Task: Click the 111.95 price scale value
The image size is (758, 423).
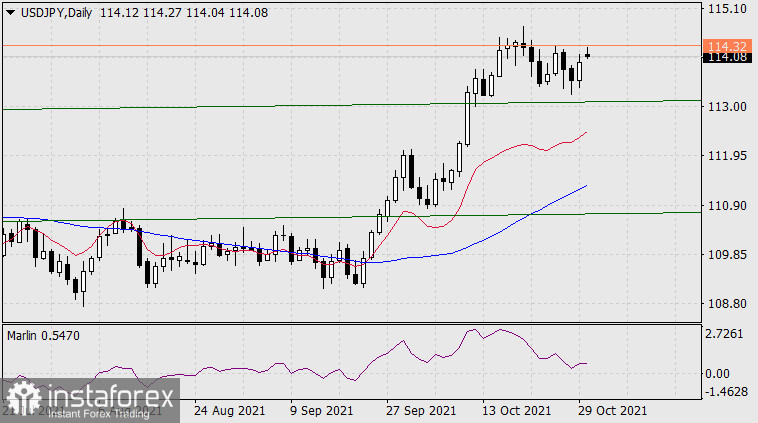Action: [727, 156]
